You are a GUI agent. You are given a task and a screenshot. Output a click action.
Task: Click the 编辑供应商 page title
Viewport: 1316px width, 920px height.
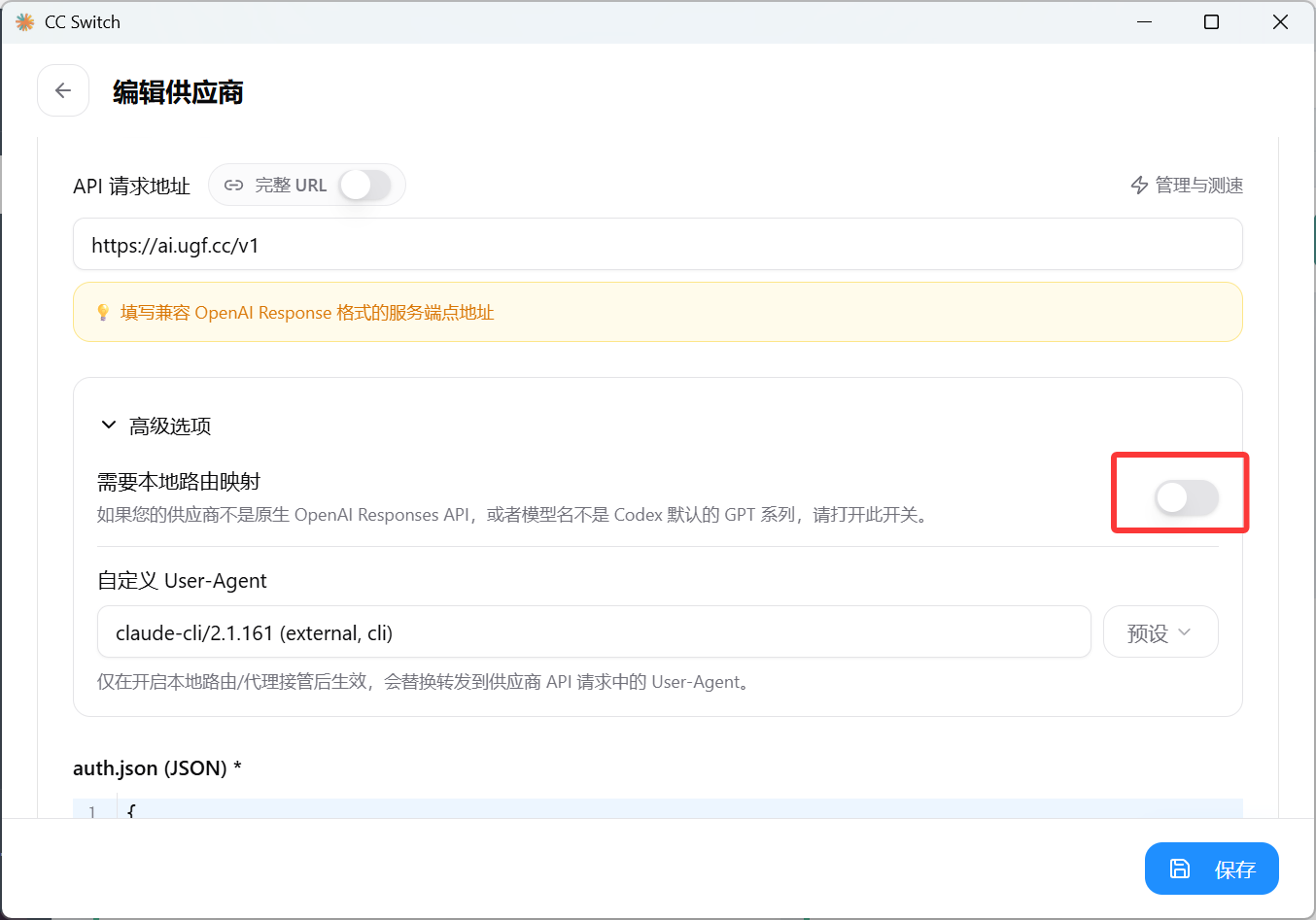(178, 92)
